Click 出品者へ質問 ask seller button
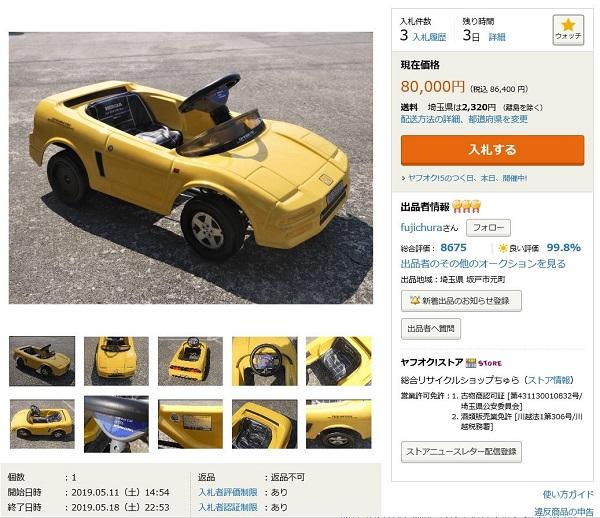Screen dimensions: 600x518 pos(431,329)
